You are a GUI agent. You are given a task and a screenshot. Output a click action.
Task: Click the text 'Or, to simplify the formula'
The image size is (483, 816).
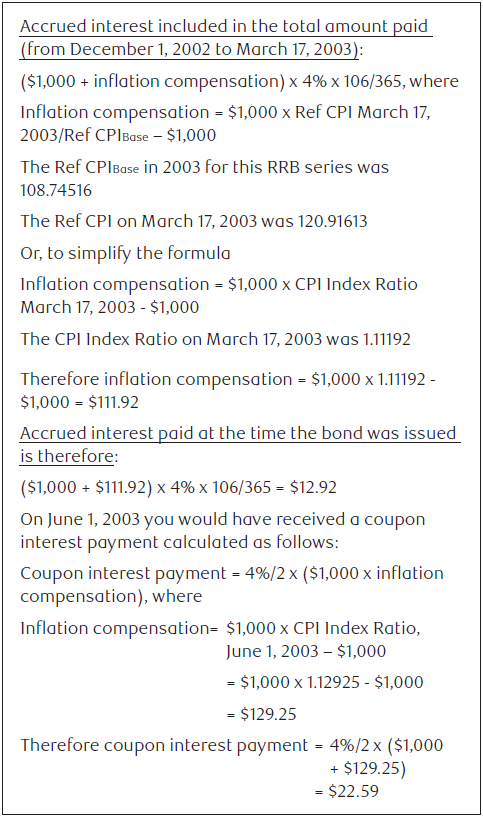[x=125, y=253]
